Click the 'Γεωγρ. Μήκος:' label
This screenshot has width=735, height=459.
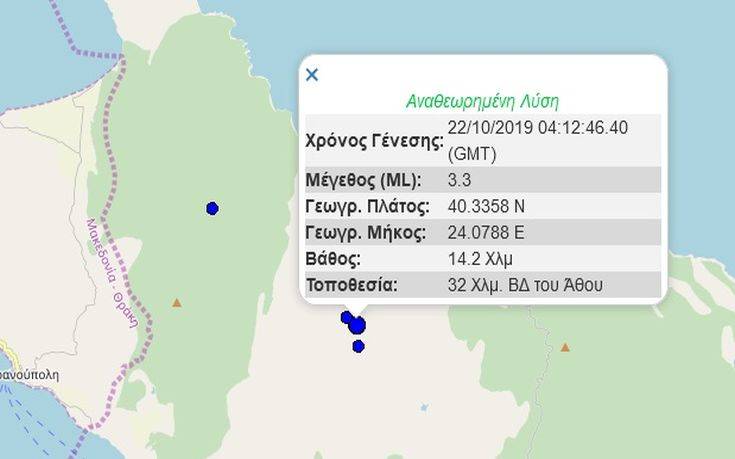[x=366, y=233]
